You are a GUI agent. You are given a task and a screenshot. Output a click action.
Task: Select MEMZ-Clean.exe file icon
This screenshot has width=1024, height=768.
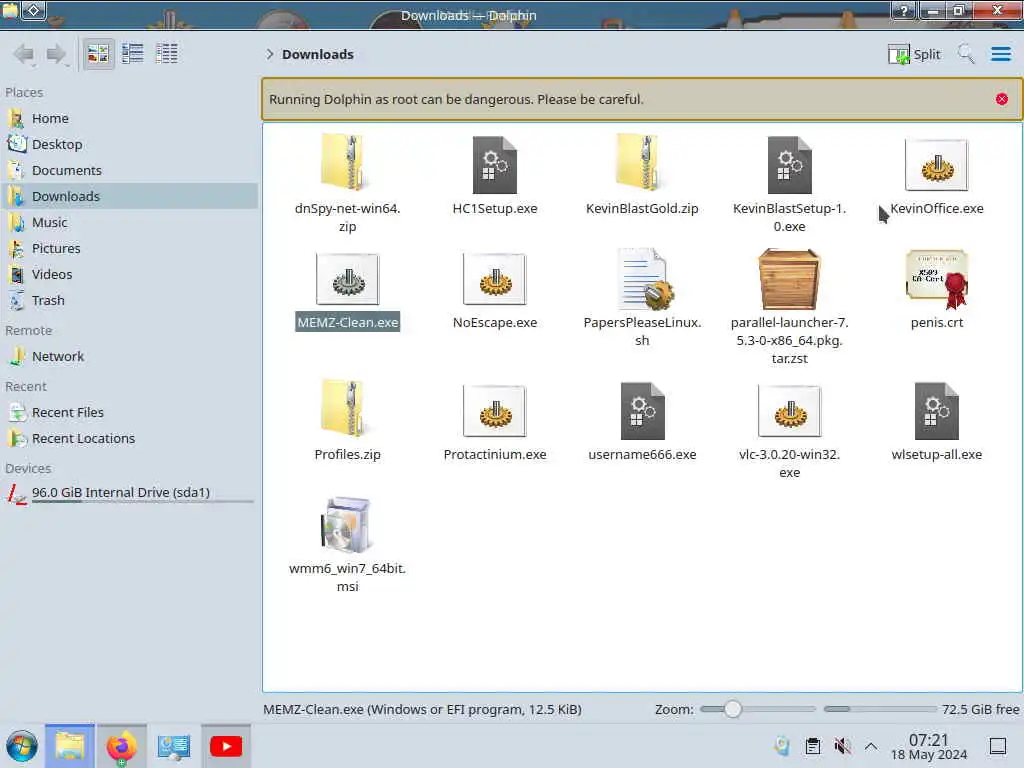pyautogui.click(x=347, y=279)
